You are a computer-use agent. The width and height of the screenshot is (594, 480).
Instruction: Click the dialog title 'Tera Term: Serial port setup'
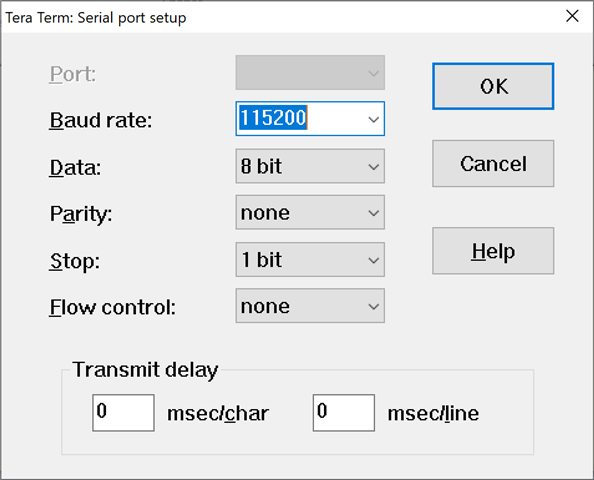tap(95, 18)
